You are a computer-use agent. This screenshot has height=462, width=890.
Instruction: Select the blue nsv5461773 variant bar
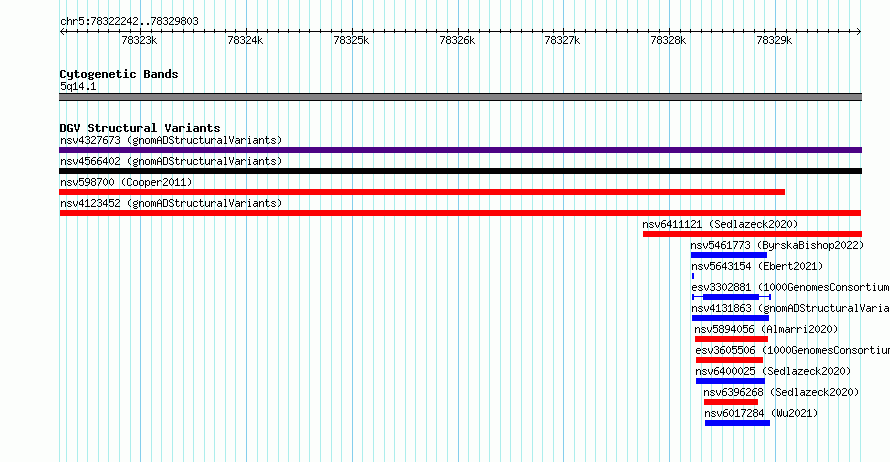(x=729, y=255)
